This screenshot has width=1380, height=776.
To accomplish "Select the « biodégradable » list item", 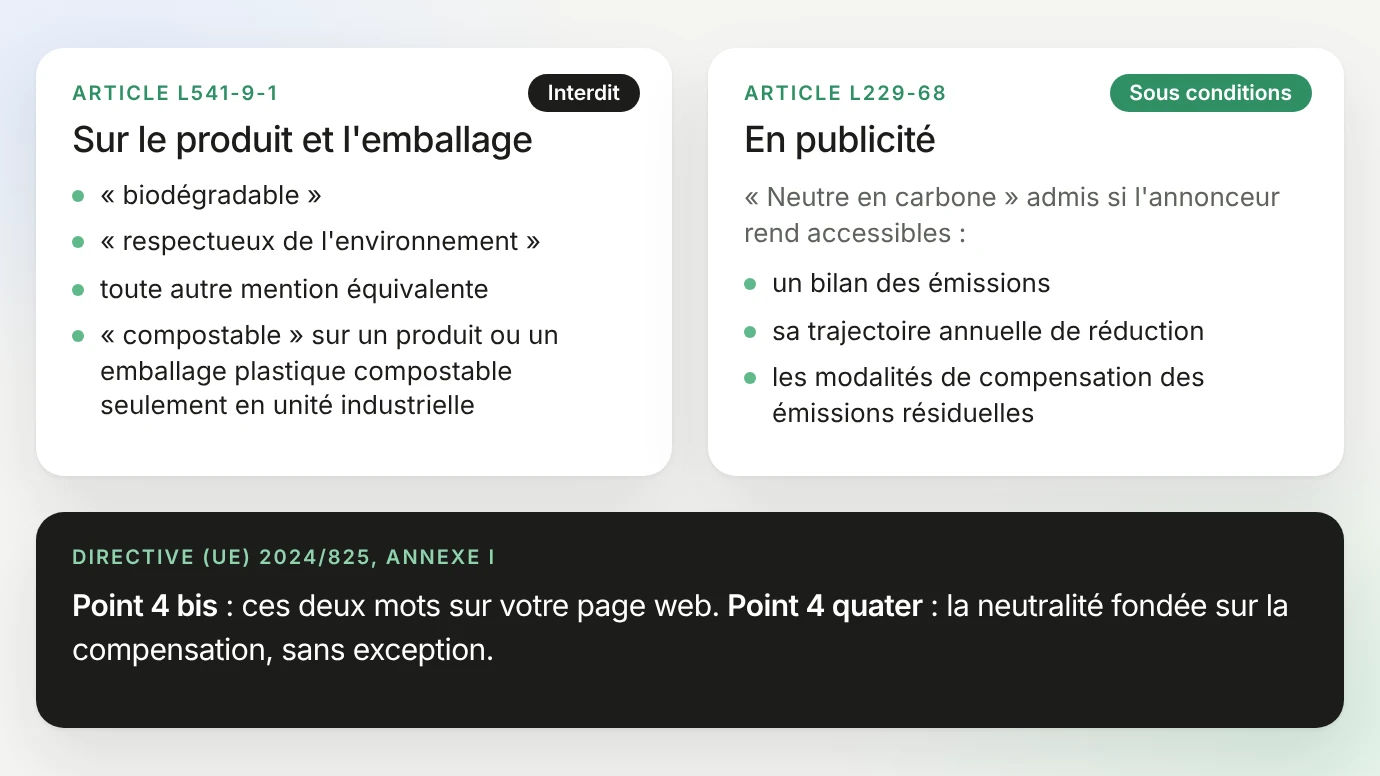I will point(211,195).
